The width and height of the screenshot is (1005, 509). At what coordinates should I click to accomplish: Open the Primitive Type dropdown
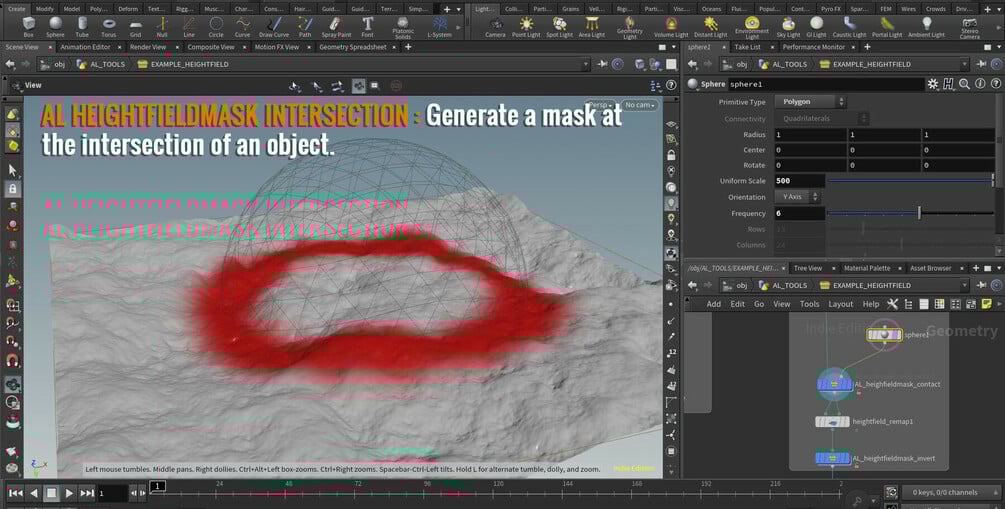tap(809, 102)
